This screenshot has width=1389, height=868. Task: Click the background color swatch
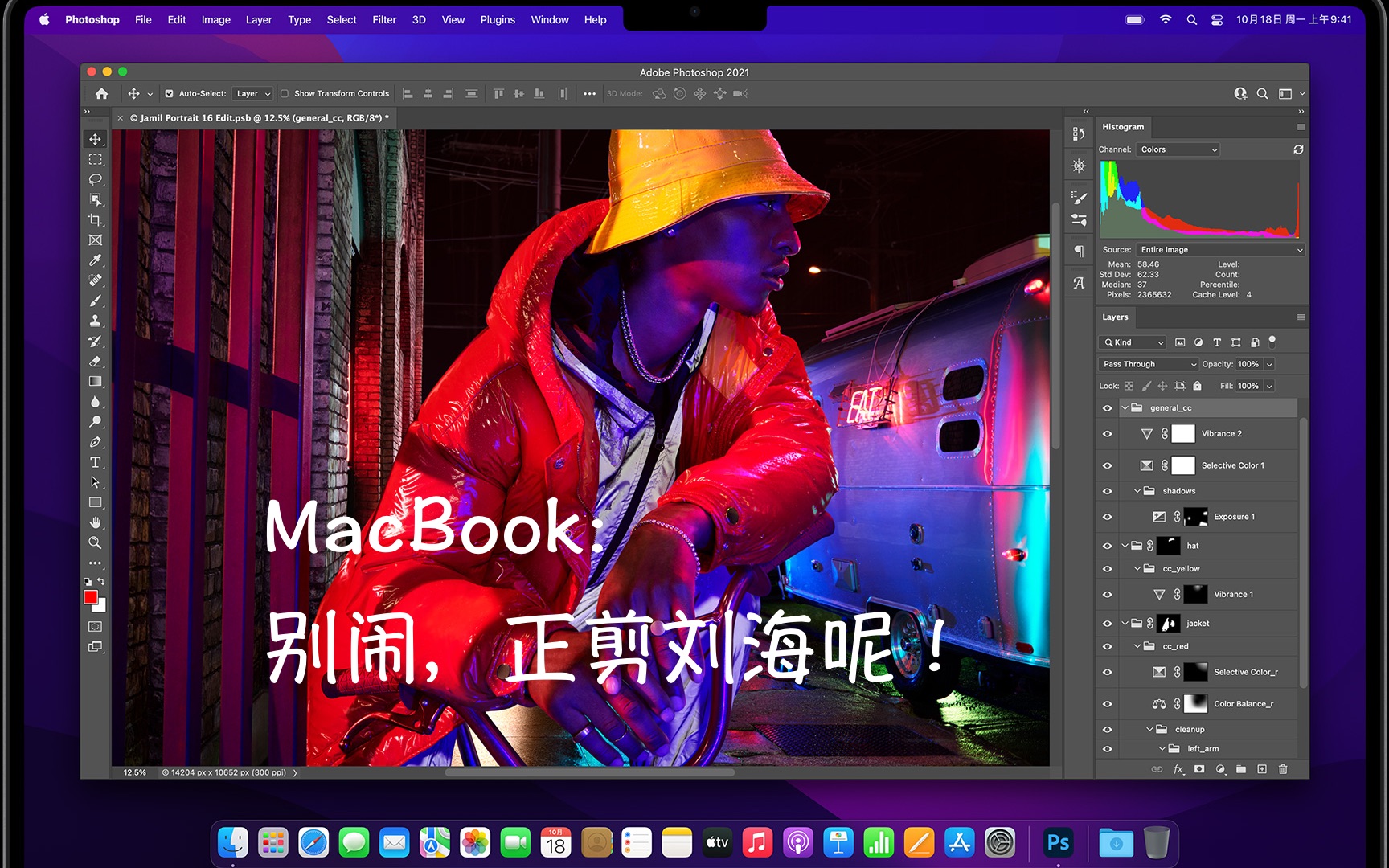[x=101, y=607]
